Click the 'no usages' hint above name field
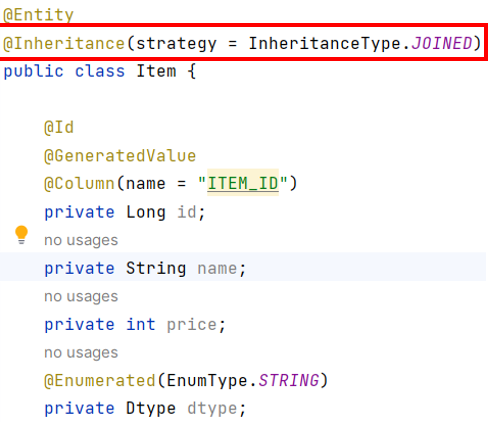This screenshot has height=422, width=488. (x=81, y=240)
